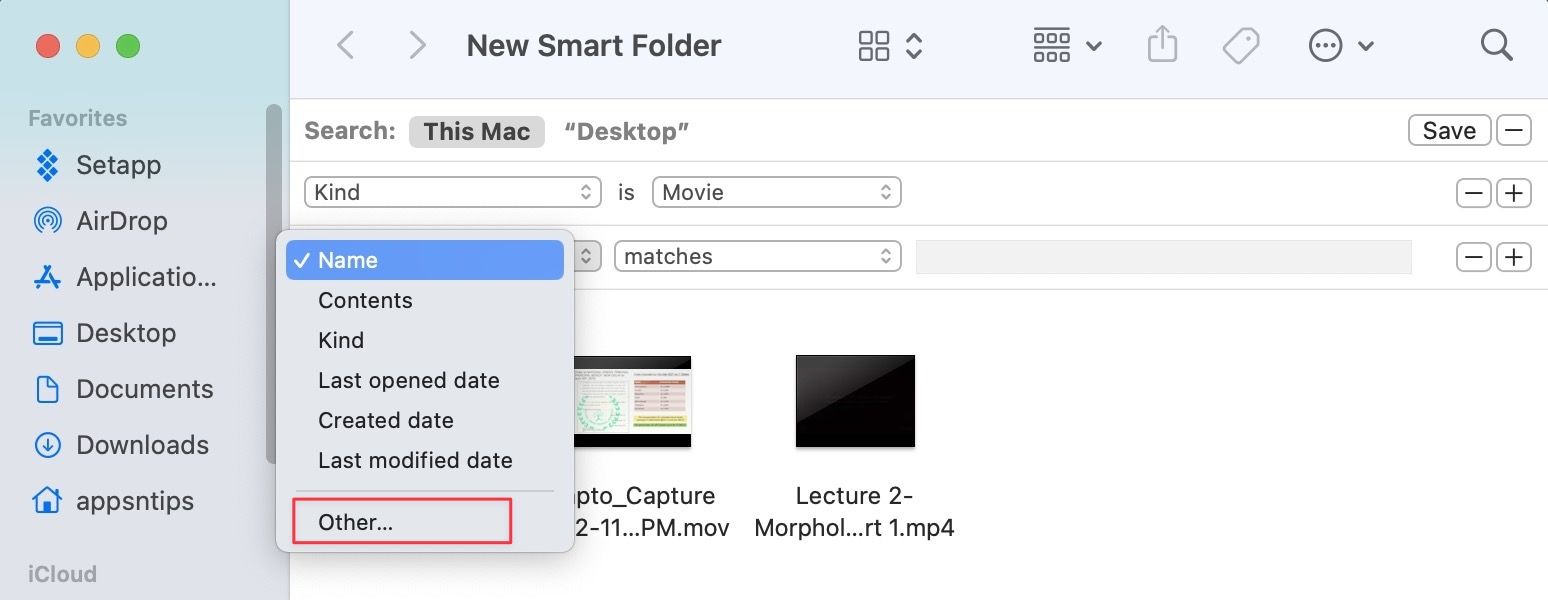The height and width of the screenshot is (600, 1548).
Task: Open the More actions ellipsis menu
Action: click(x=1341, y=46)
